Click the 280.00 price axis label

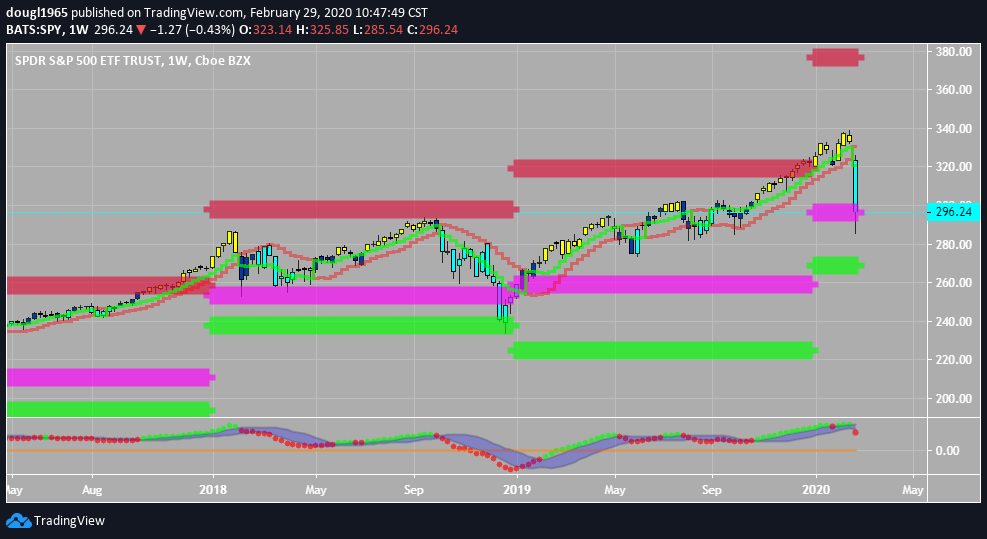[x=954, y=244]
